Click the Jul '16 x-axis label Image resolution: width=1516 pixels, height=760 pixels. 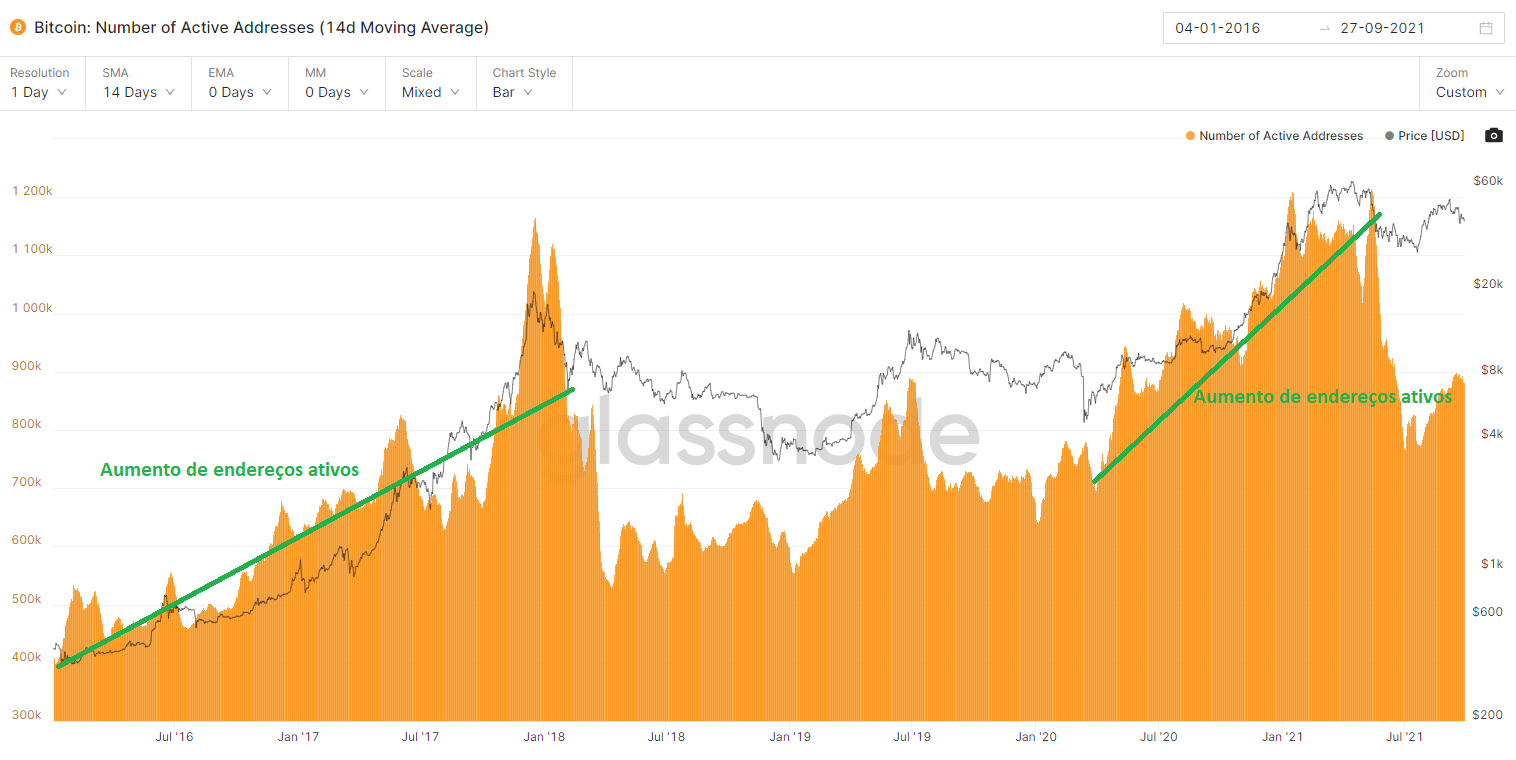[175, 737]
